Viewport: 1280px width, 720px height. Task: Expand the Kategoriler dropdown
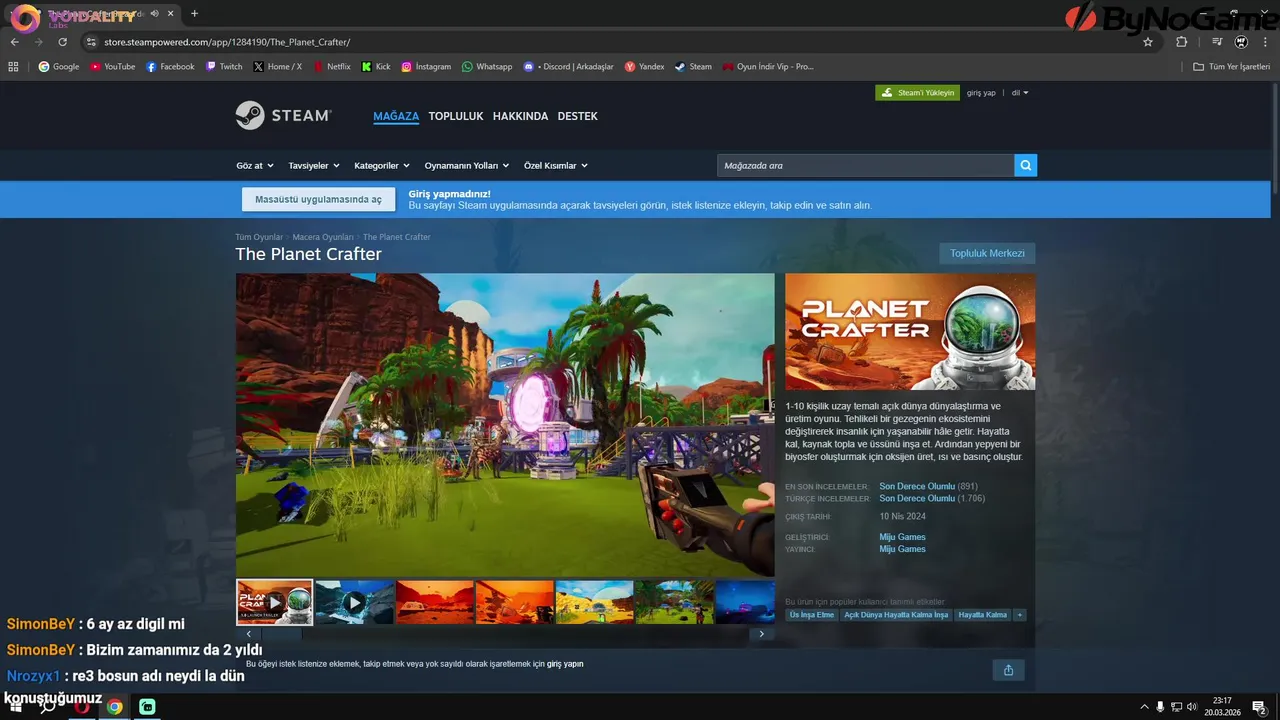point(382,166)
